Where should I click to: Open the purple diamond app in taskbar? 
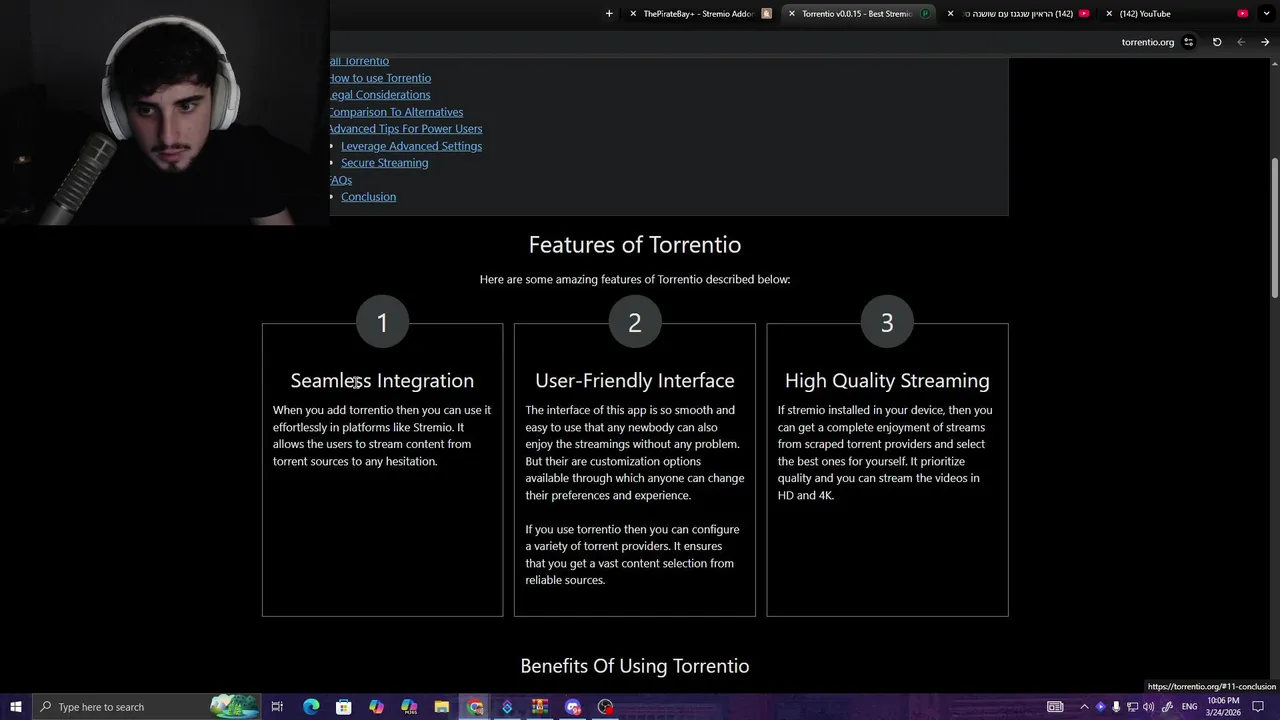coord(507,707)
